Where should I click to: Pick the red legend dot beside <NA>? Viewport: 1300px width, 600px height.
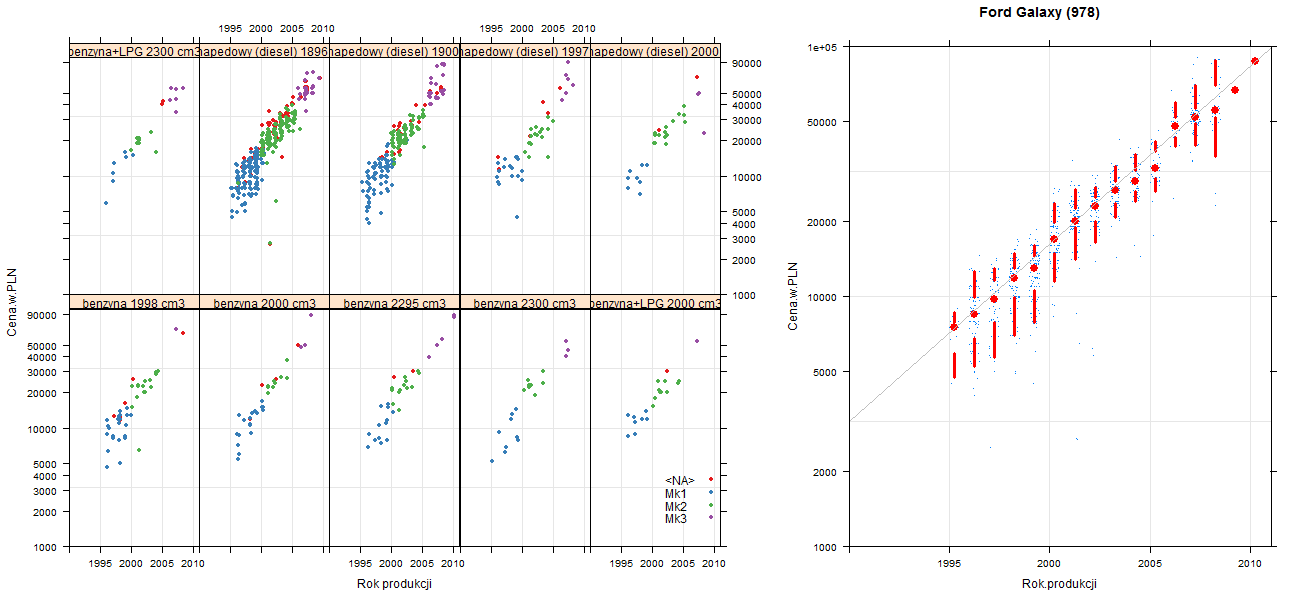[709, 481]
